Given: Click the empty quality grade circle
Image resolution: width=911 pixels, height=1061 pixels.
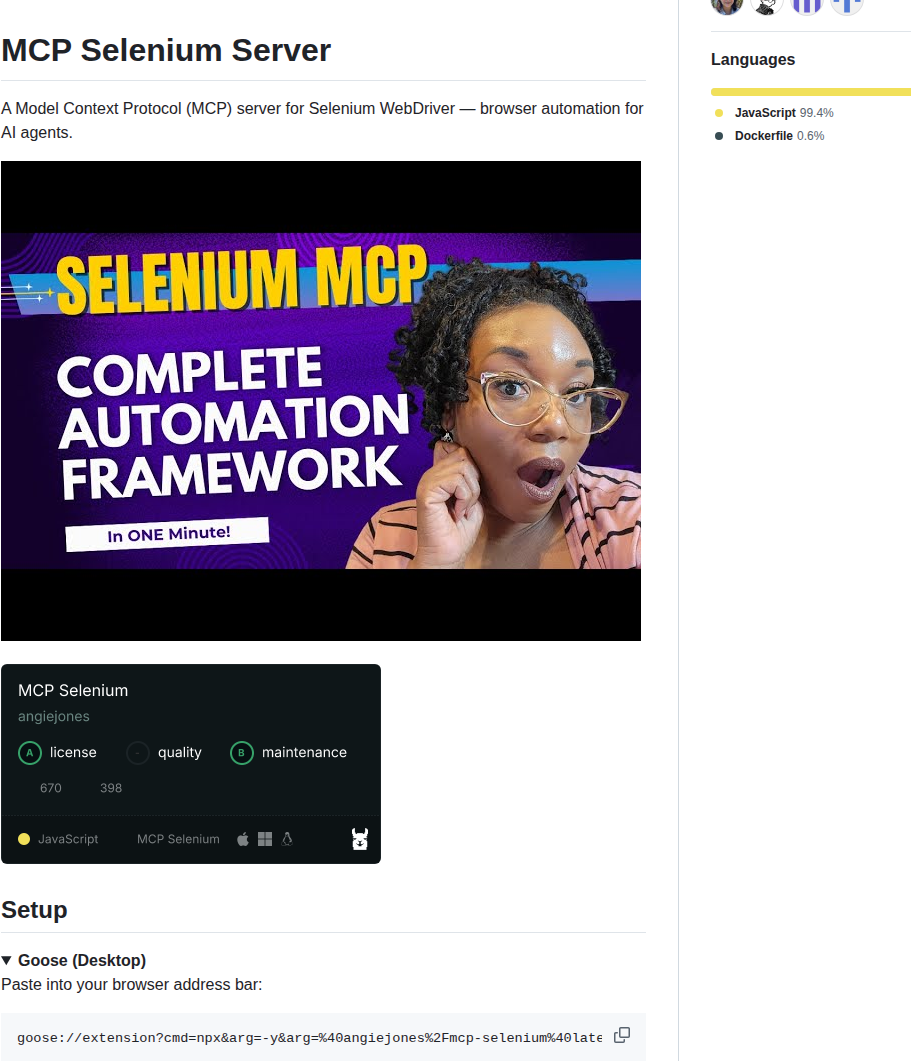Looking at the screenshot, I should [x=138, y=752].
